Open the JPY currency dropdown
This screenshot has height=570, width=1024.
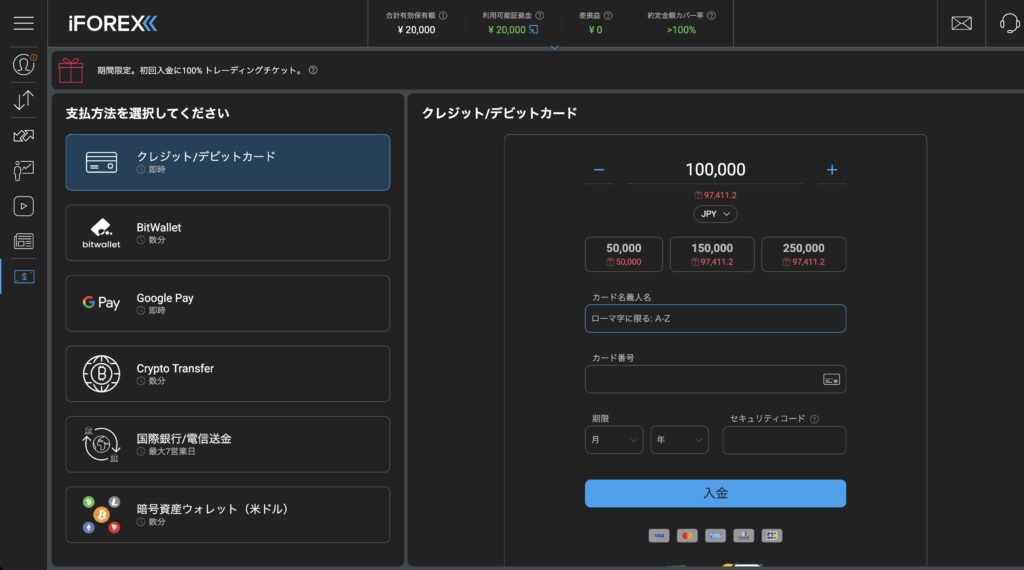point(715,214)
